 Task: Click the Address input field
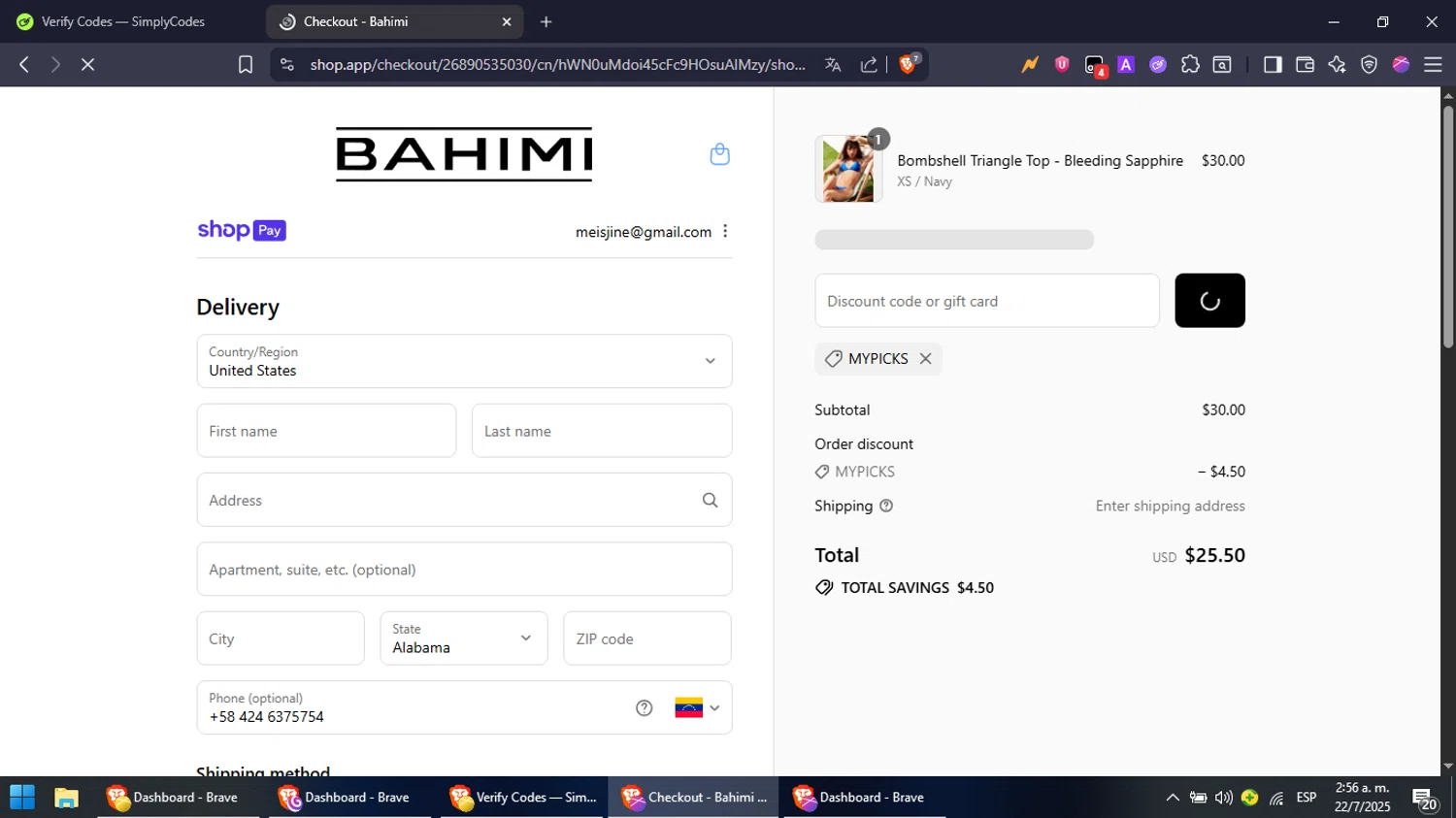[x=464, y=500]
